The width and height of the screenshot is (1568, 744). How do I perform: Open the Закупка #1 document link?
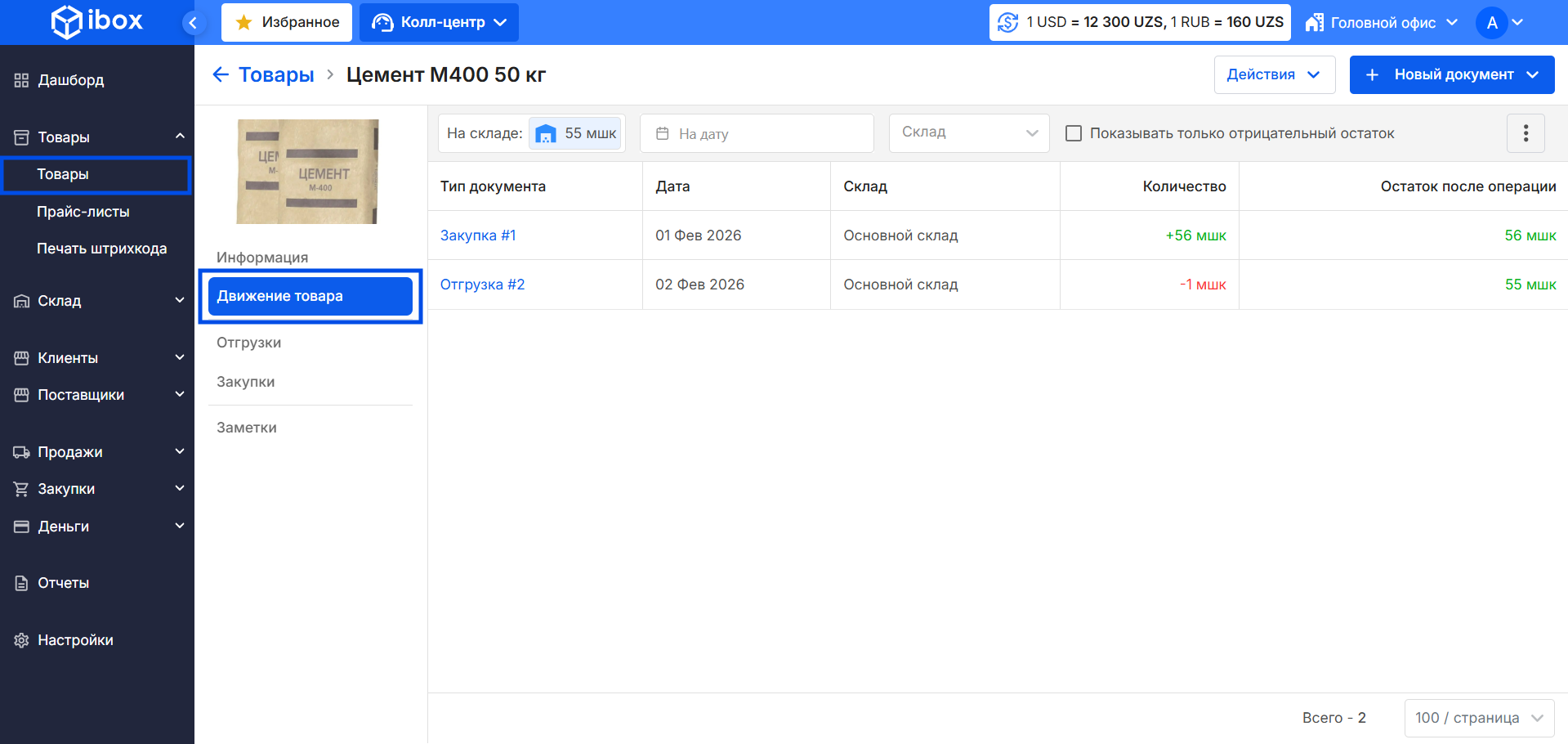[478, 235]
